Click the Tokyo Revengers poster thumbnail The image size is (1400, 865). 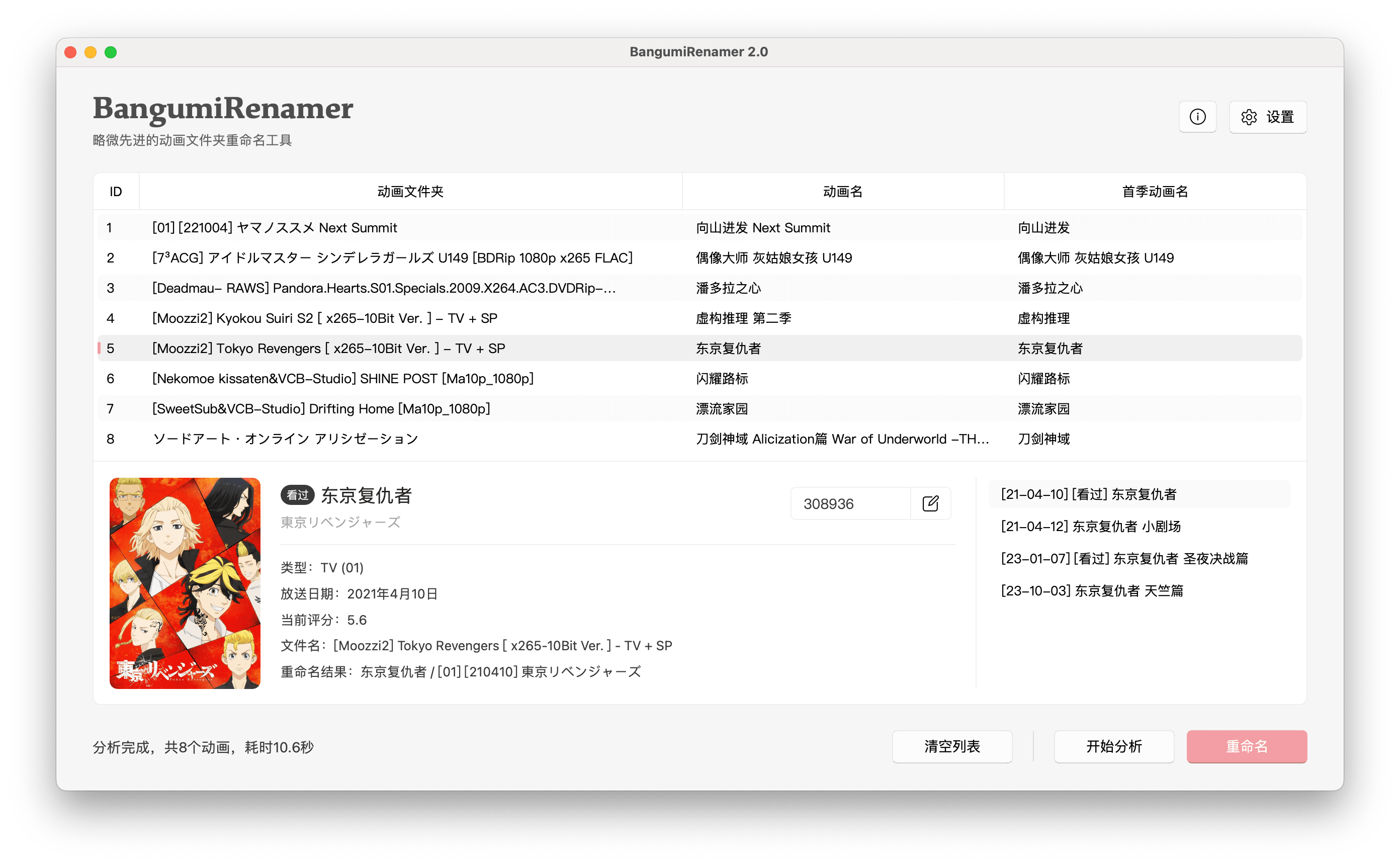click(185, 582)
